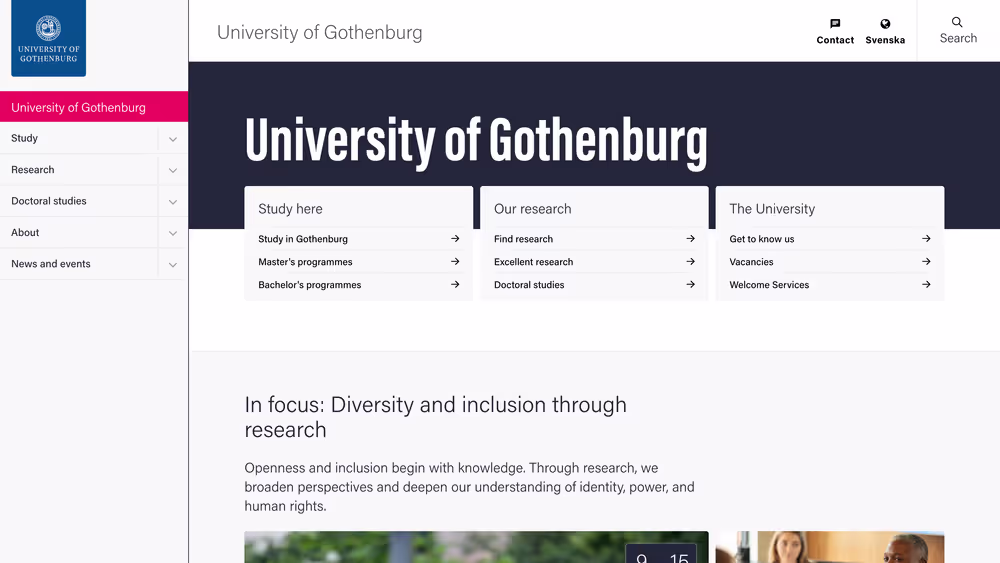1000x563 pixels.
Task: Click the Openness and inclusion paragraph
Action: pyautogui.click(x=469, y=486)
